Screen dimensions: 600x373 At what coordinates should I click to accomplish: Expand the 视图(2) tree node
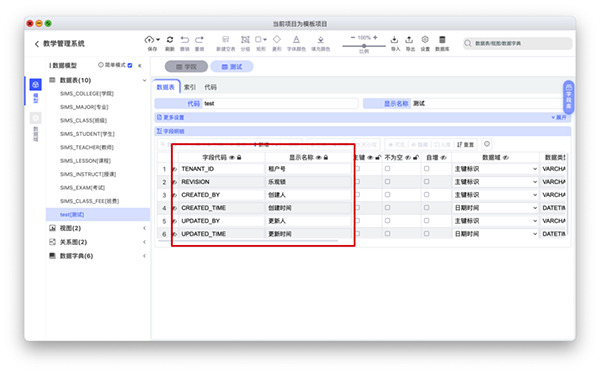click(x=144, y=228)
